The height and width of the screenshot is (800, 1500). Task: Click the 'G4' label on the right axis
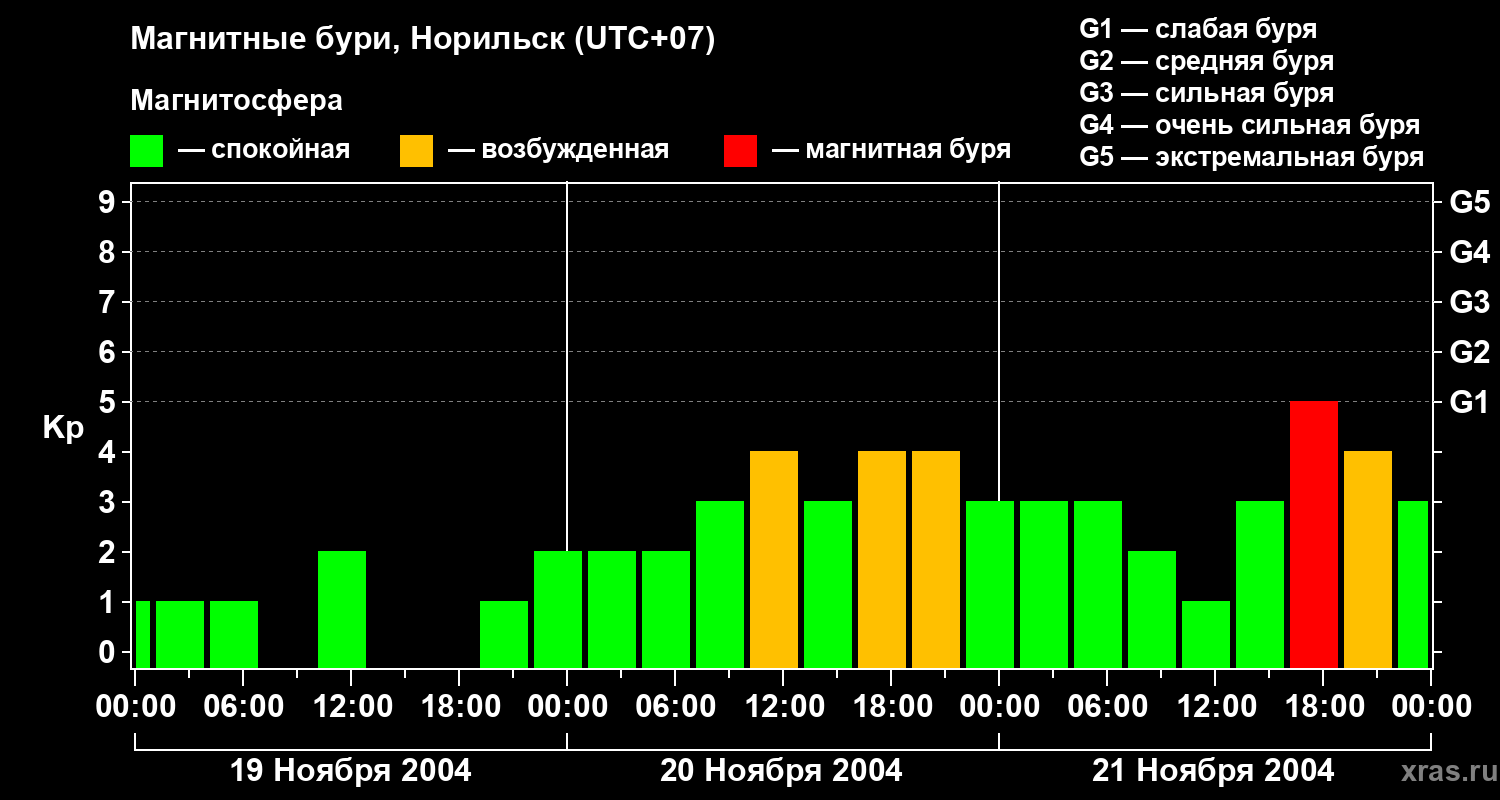(1469, 252)
